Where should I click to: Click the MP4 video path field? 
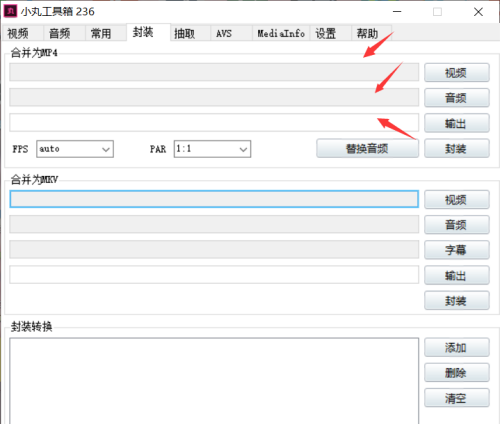tap(214, 72)
